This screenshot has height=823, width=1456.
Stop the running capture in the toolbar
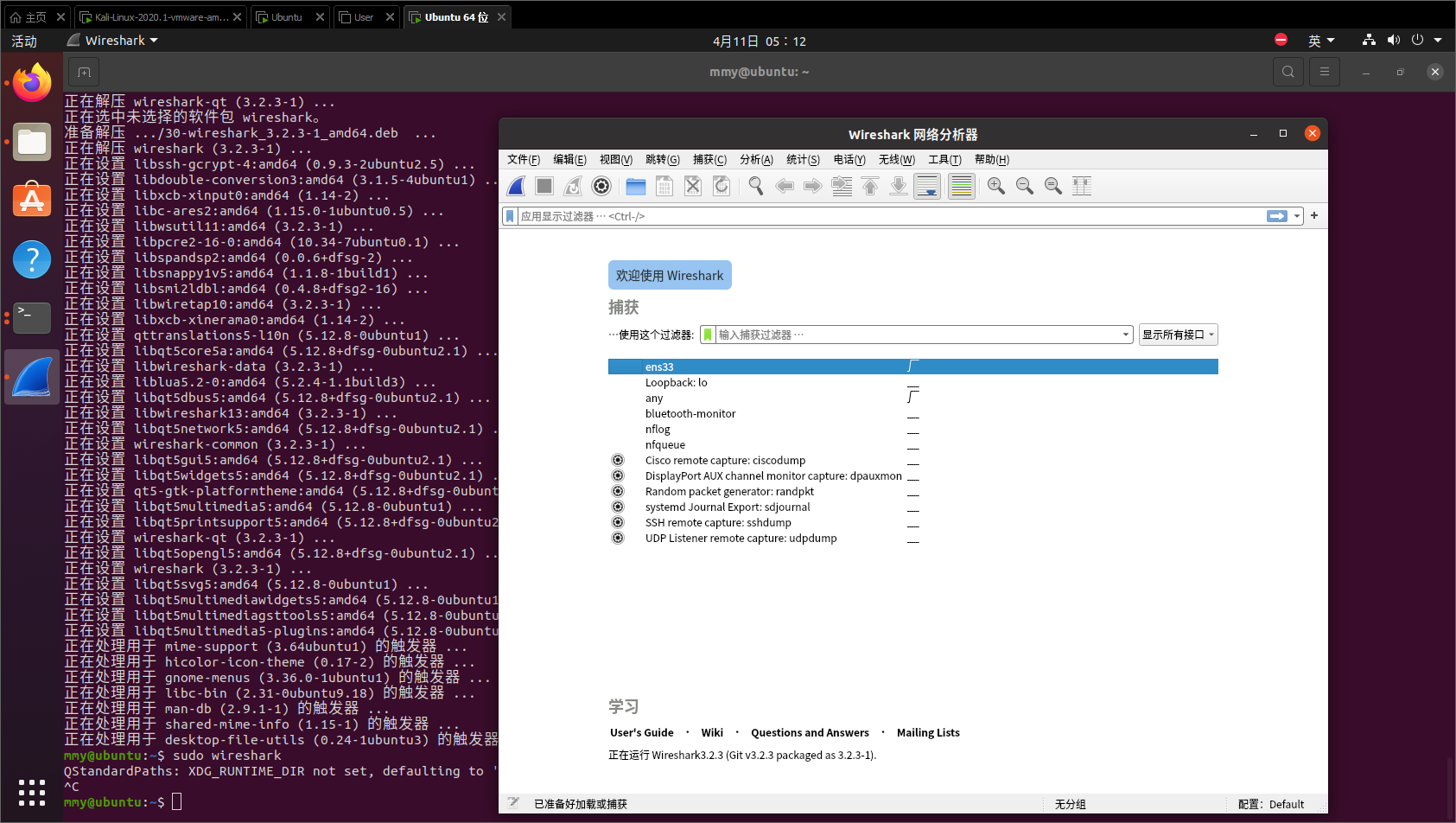click(544, 186)
